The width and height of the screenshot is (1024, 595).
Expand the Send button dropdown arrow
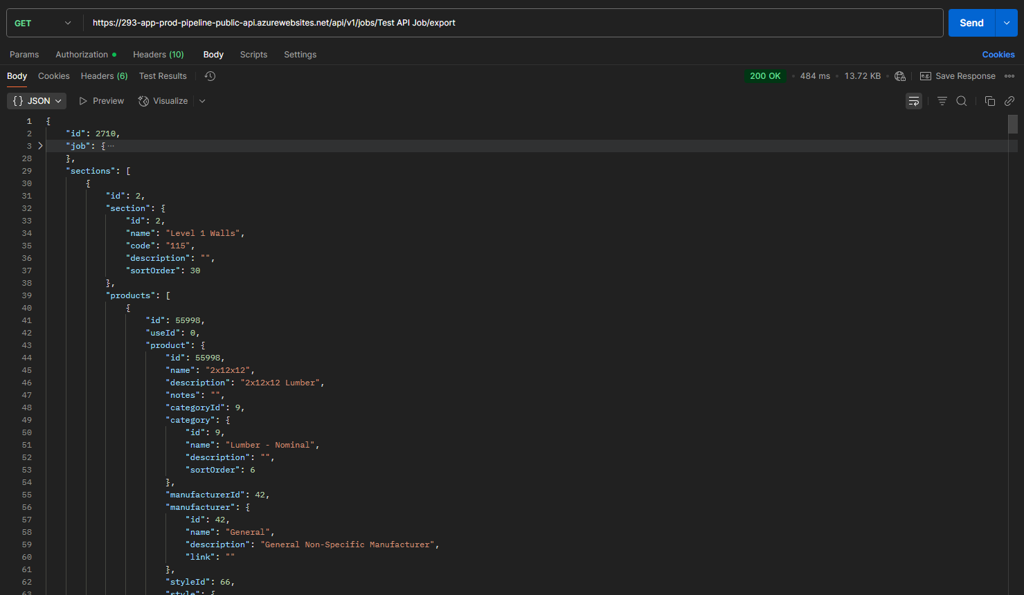coord(1006,23)
